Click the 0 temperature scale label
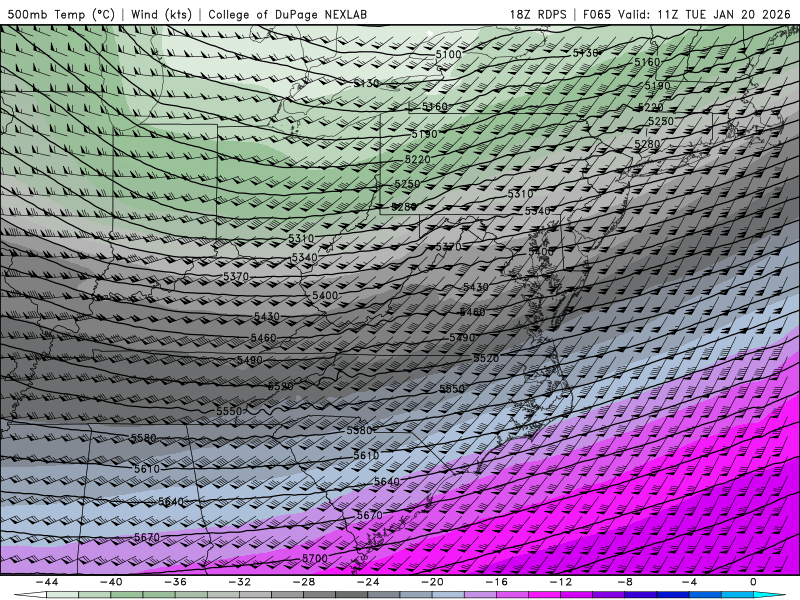The height and width of the screenshot is (600, 800). pos(754,582)
